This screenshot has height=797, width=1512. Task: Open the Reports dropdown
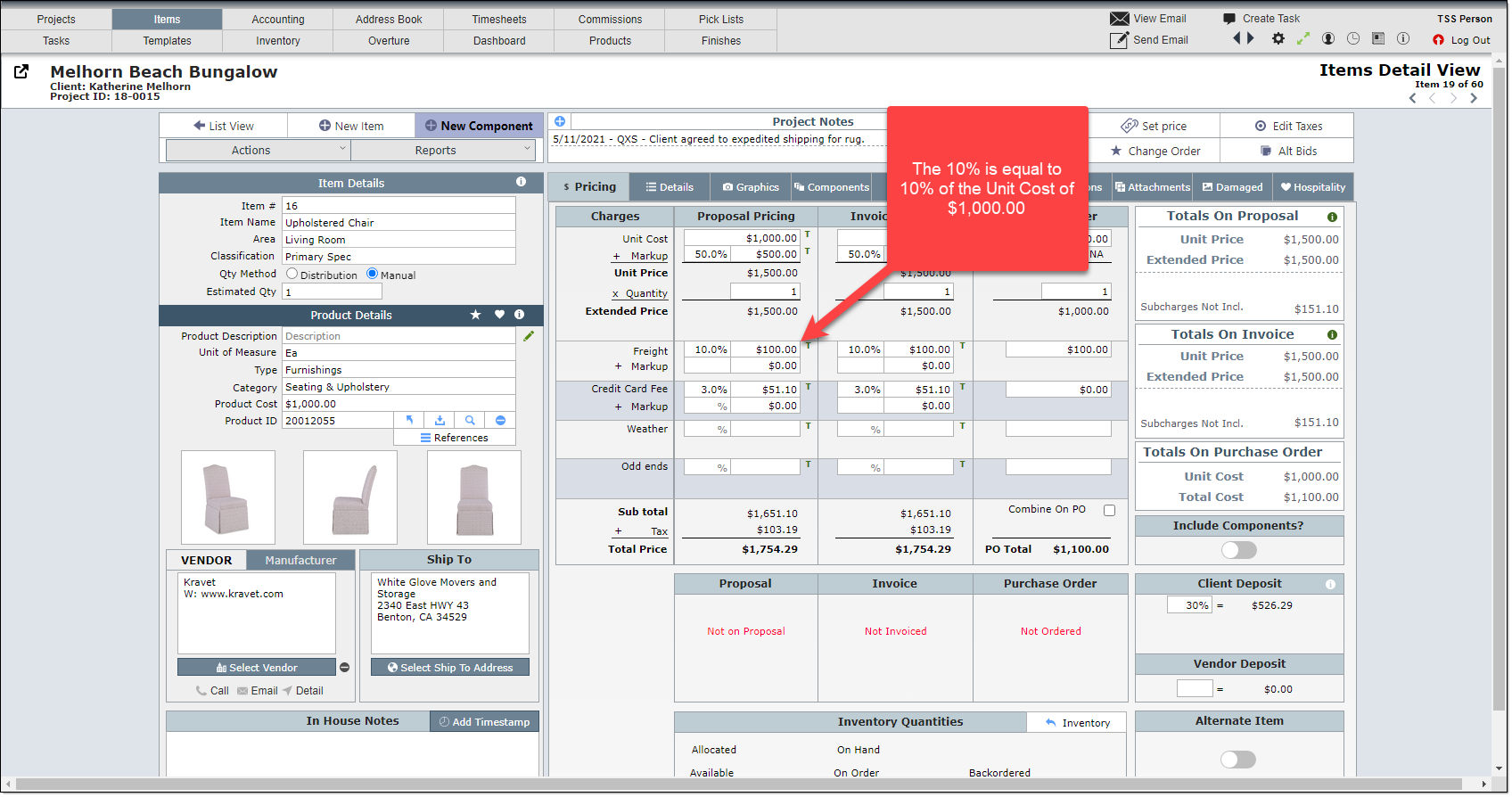coord(442,150)
